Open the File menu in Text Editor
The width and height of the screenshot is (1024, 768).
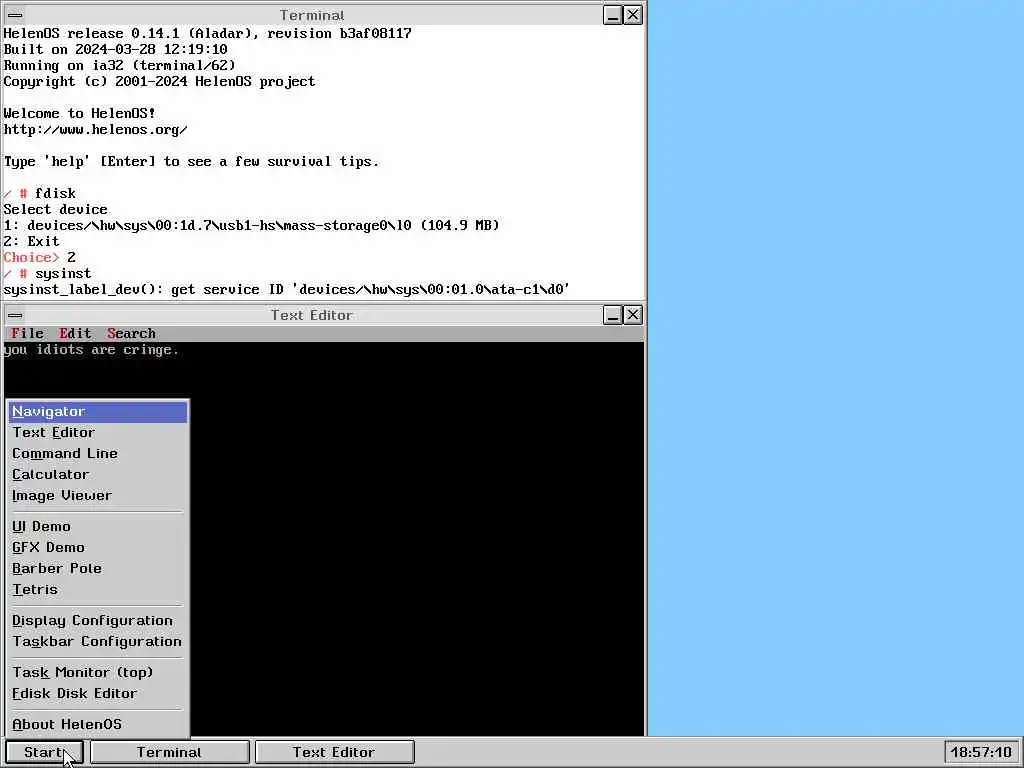tap(27, 334)
